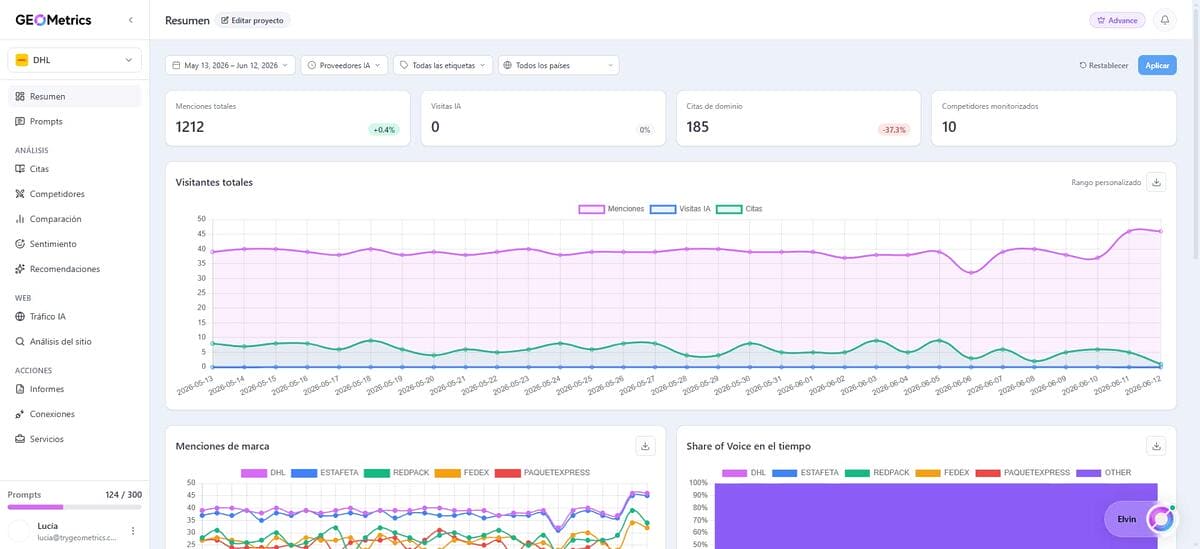
Task: Click Lucia's profile avatar
Action: 19,531
